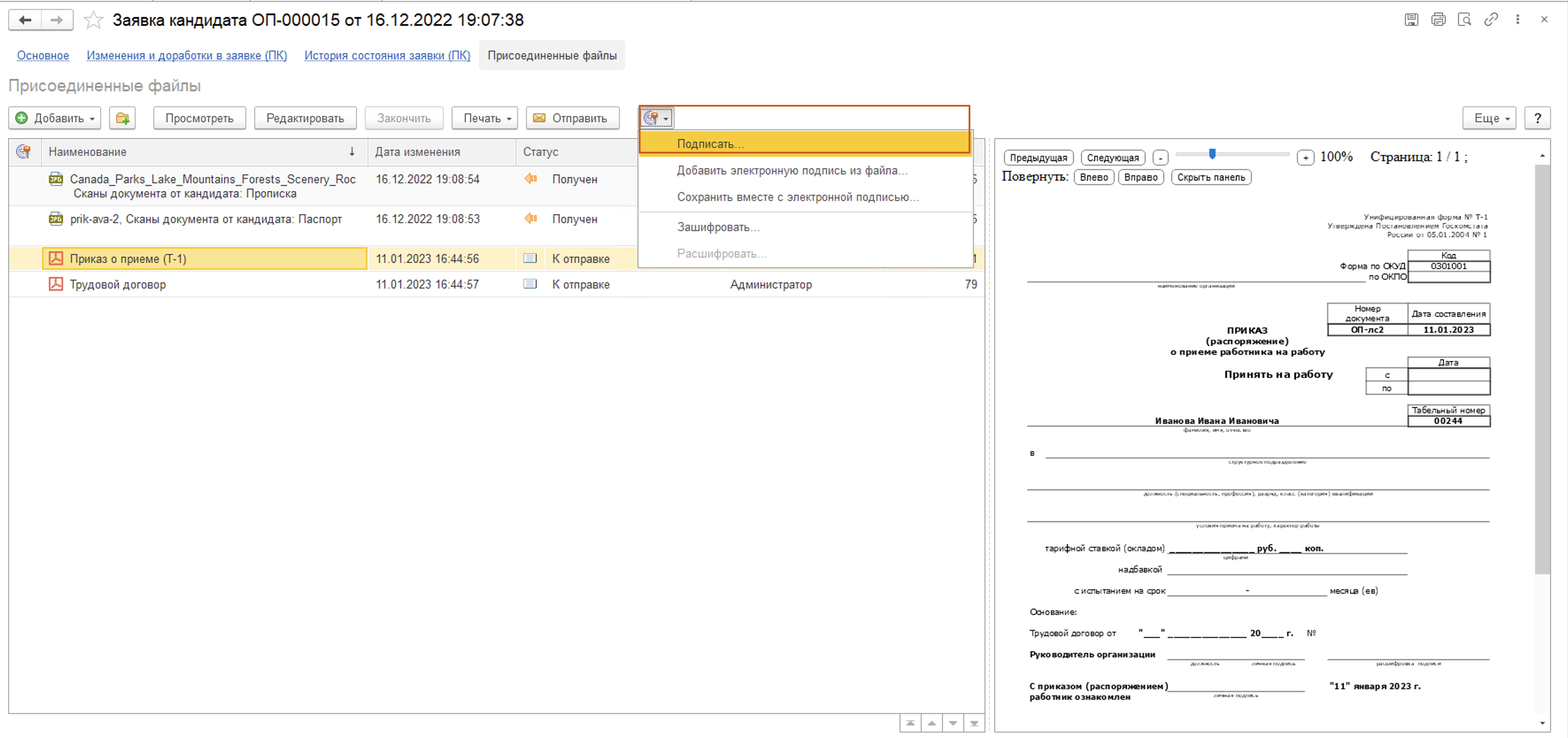Move up one row with the list arrow
This screenshot has width=1568, height=738.
[931, 723]
